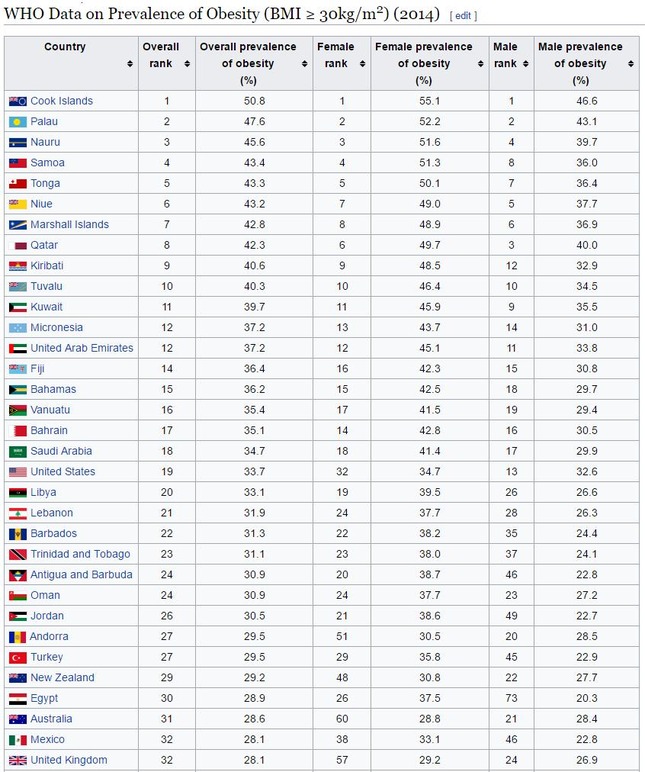
Task: Click the Turkey flag icon
Action: [x=18, y=658]
